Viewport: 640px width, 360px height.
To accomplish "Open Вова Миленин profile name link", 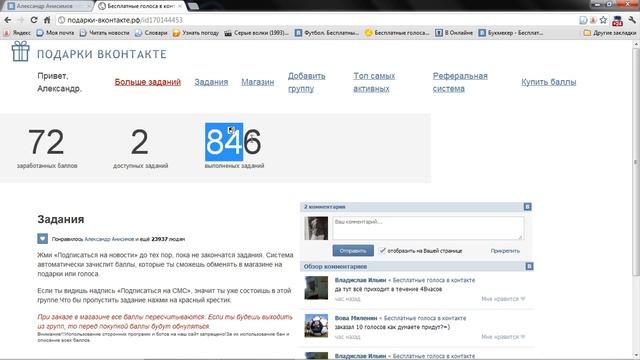I will click(x=356, y=318).
